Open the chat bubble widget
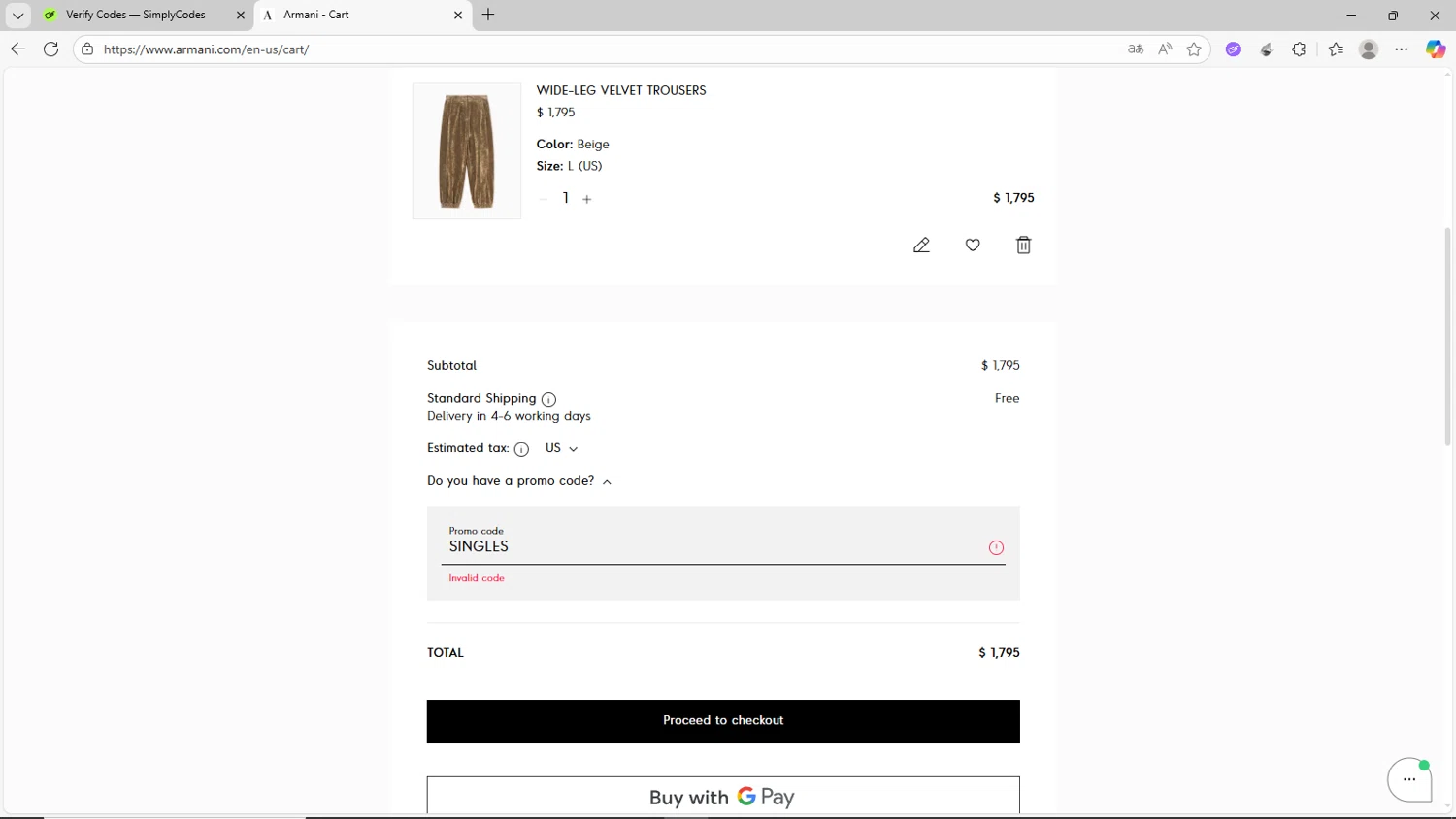The height and width of the screenshot is (819, 1456). (x=1409, y=779)
